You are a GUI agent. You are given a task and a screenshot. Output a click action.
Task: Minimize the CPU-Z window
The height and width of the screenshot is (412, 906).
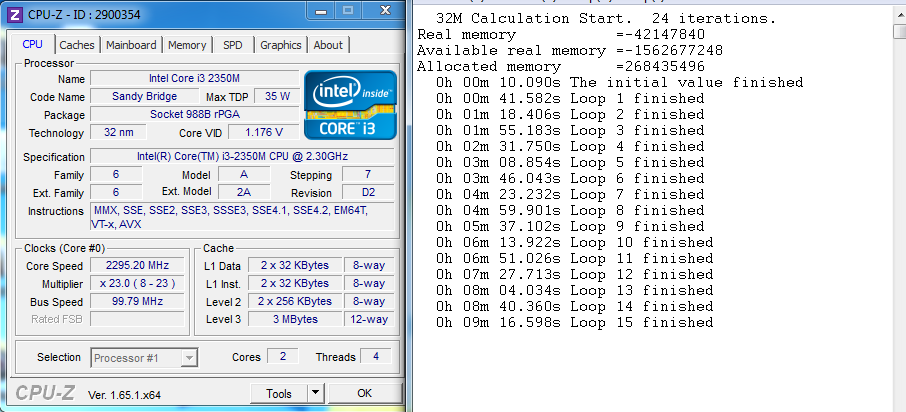[322, 10]
